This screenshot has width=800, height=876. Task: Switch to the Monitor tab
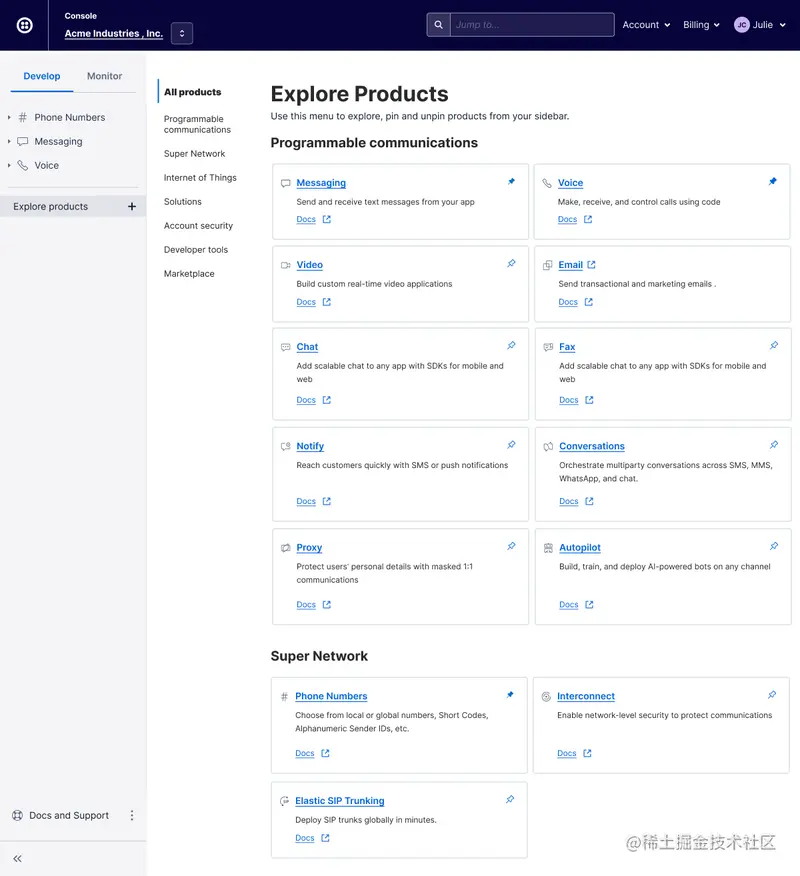[104, 76]
